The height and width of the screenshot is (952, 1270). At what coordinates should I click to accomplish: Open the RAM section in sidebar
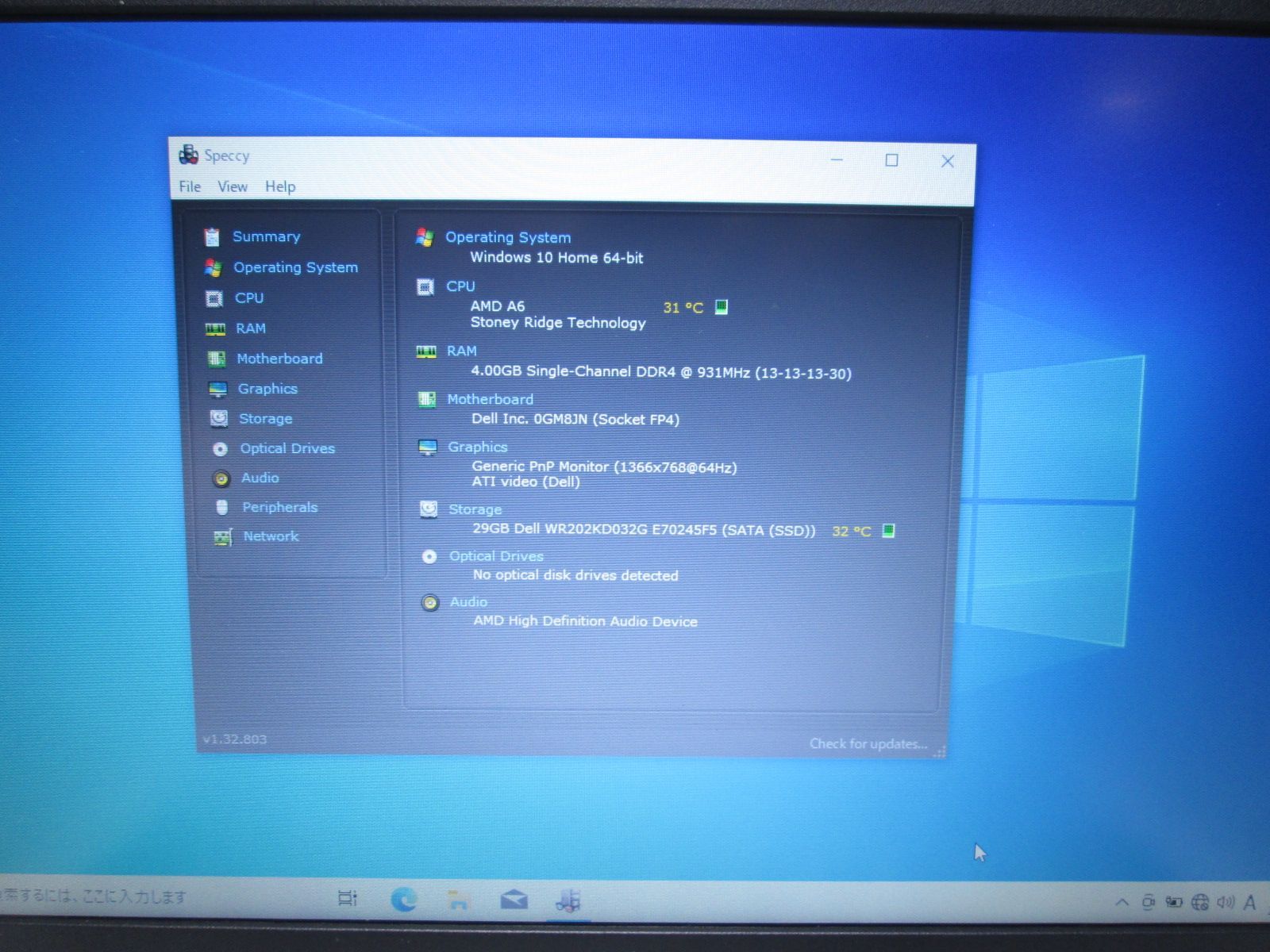pyautogui.click(x=251, y=328)
